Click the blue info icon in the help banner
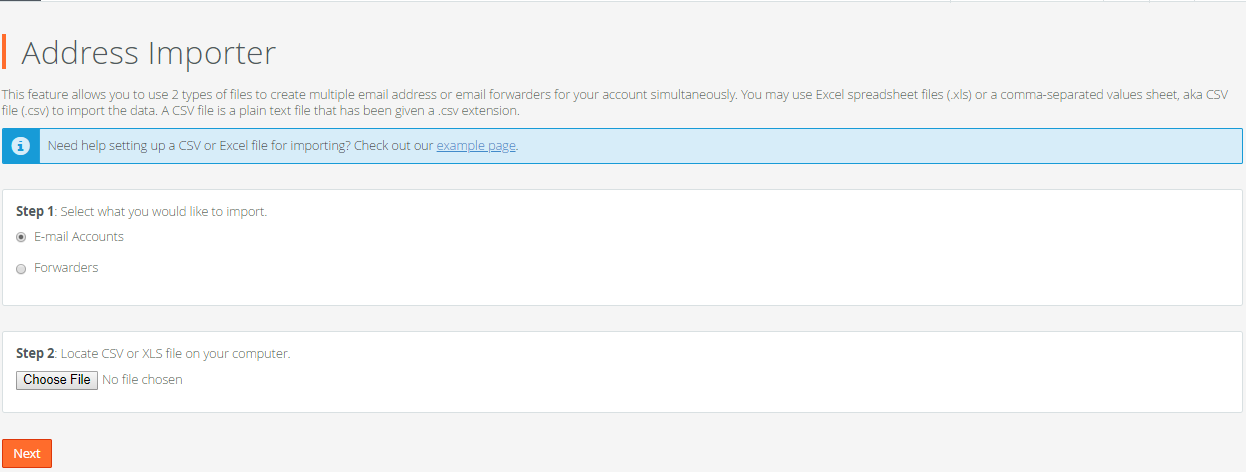Image resolution: width=1246 pixels, height=472 pixels. coord(21,146)
